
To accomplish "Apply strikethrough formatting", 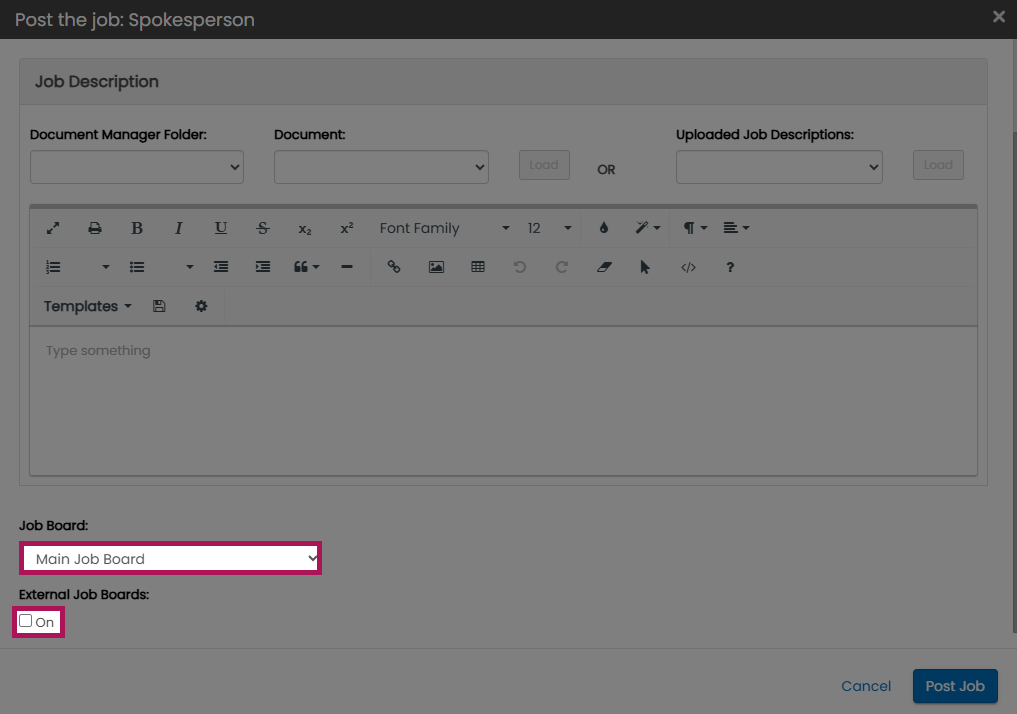I will click(263, 228).
